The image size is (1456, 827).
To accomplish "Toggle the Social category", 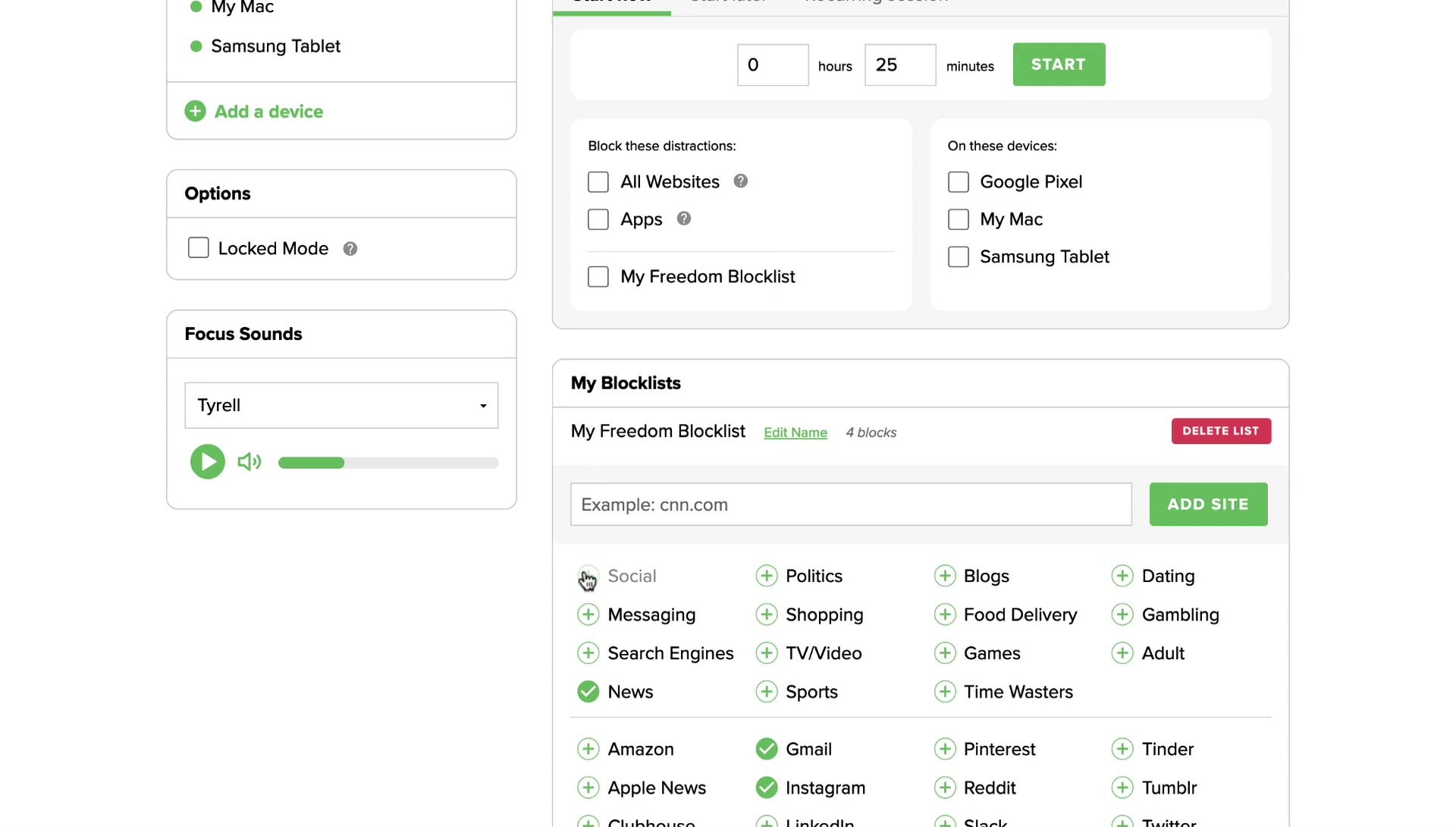I will click(x=588, y=576).
